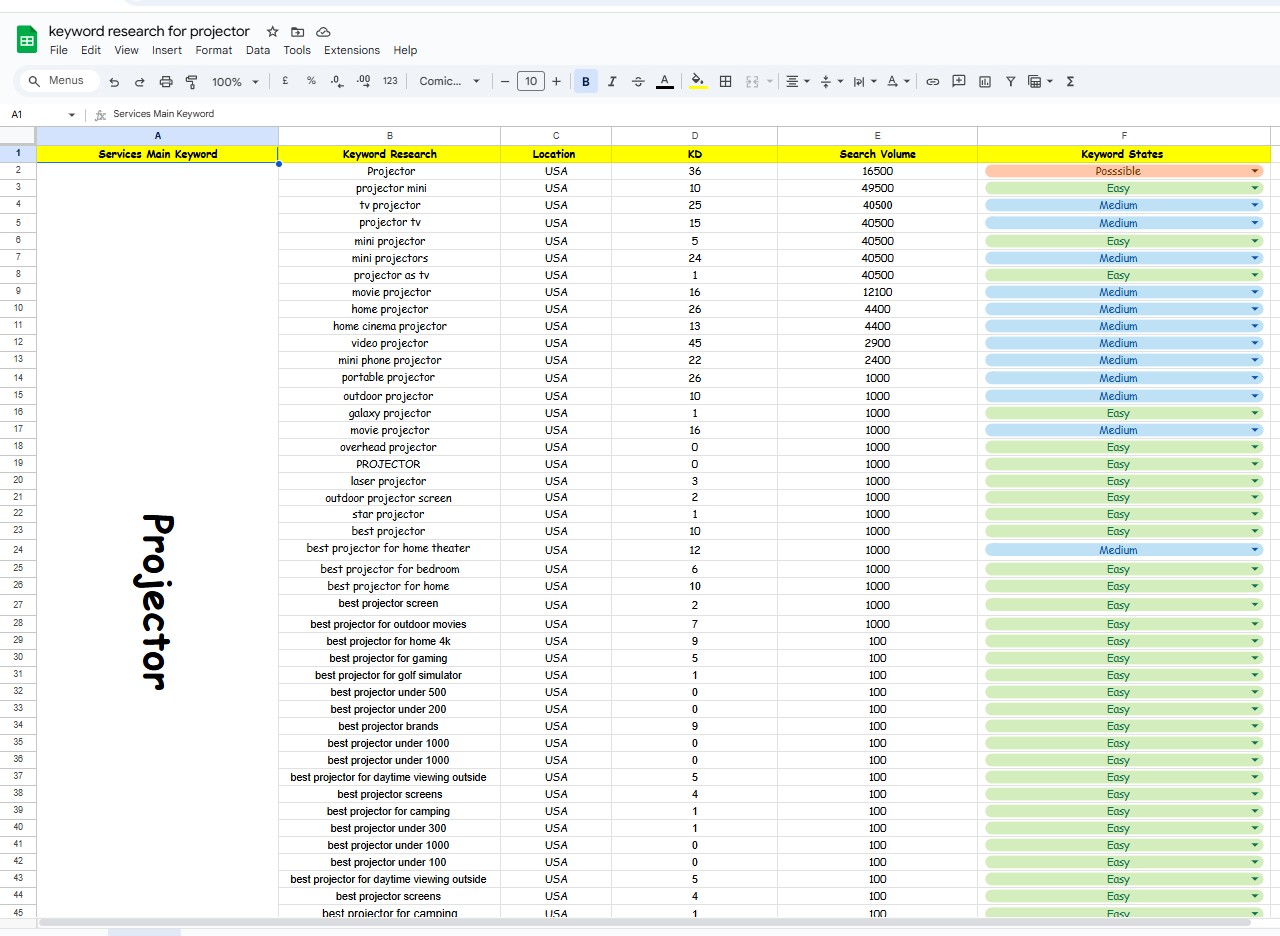Image resolution: width=1280 pixels, height=936 pixels.
Task: Format selection as currency
Action: (x=285, y=81)
